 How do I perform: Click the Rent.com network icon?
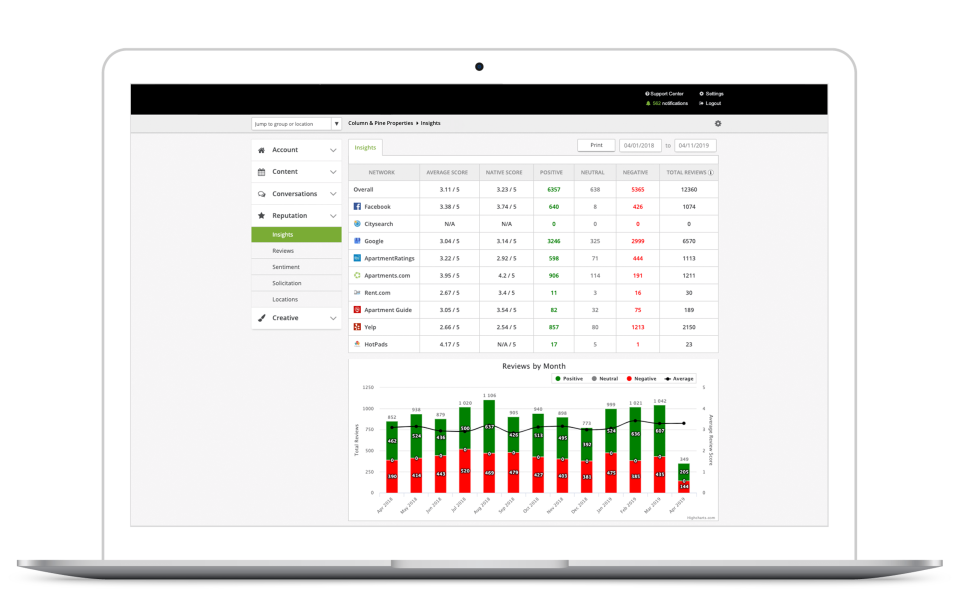point(358,292)
